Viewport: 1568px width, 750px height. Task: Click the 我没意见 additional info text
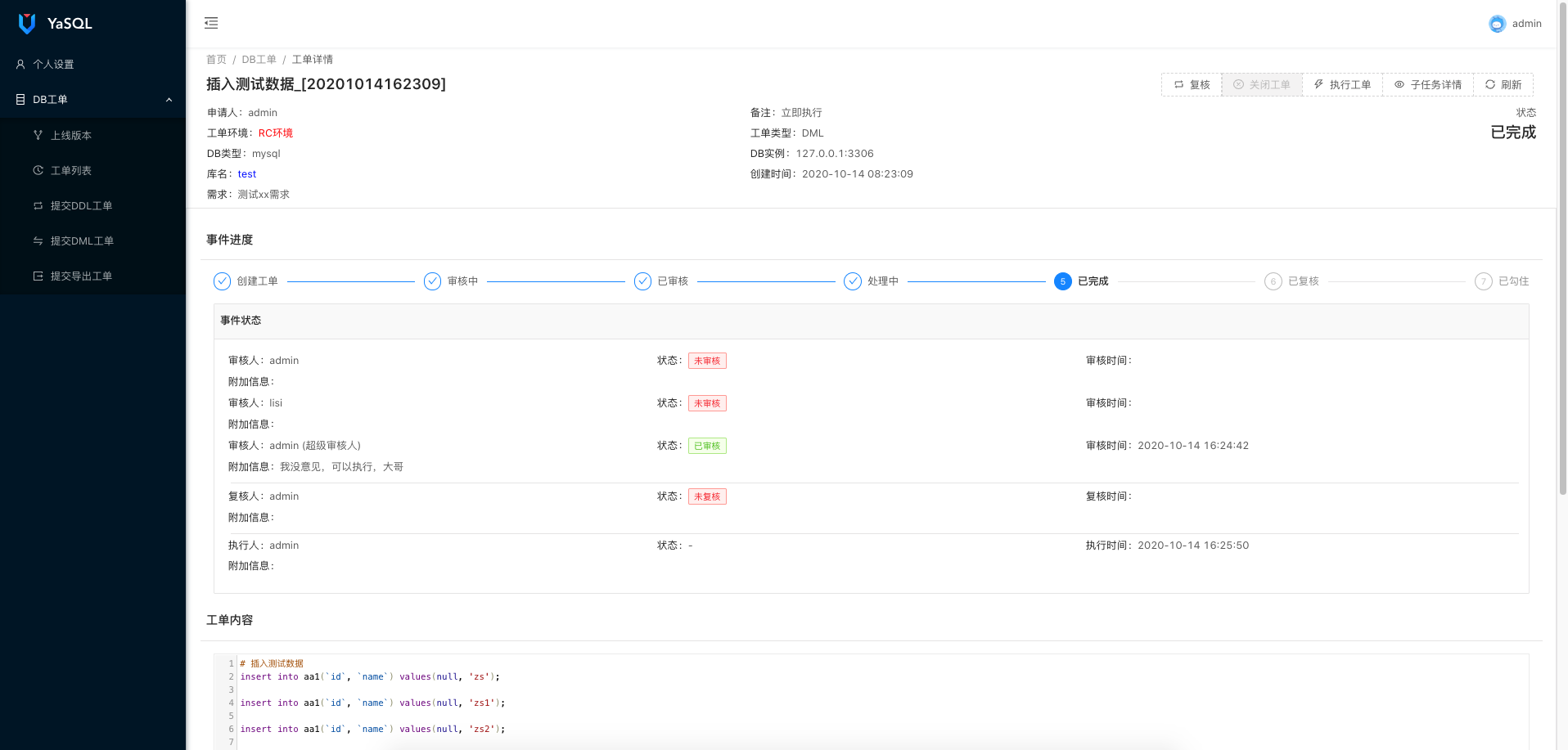pyautogui.click(x=341, y=467)
